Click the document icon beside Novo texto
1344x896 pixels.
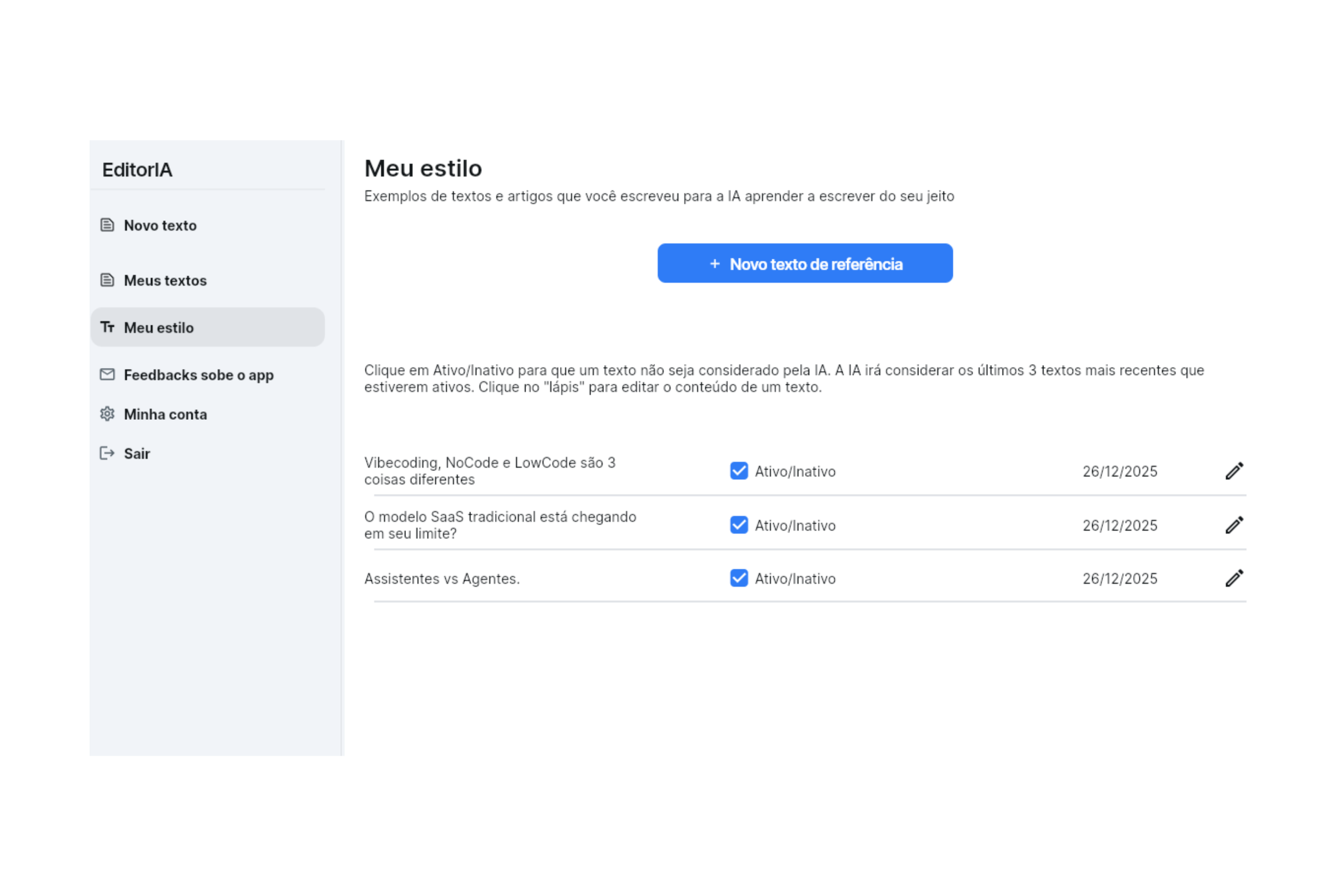(x=107, y=225)
